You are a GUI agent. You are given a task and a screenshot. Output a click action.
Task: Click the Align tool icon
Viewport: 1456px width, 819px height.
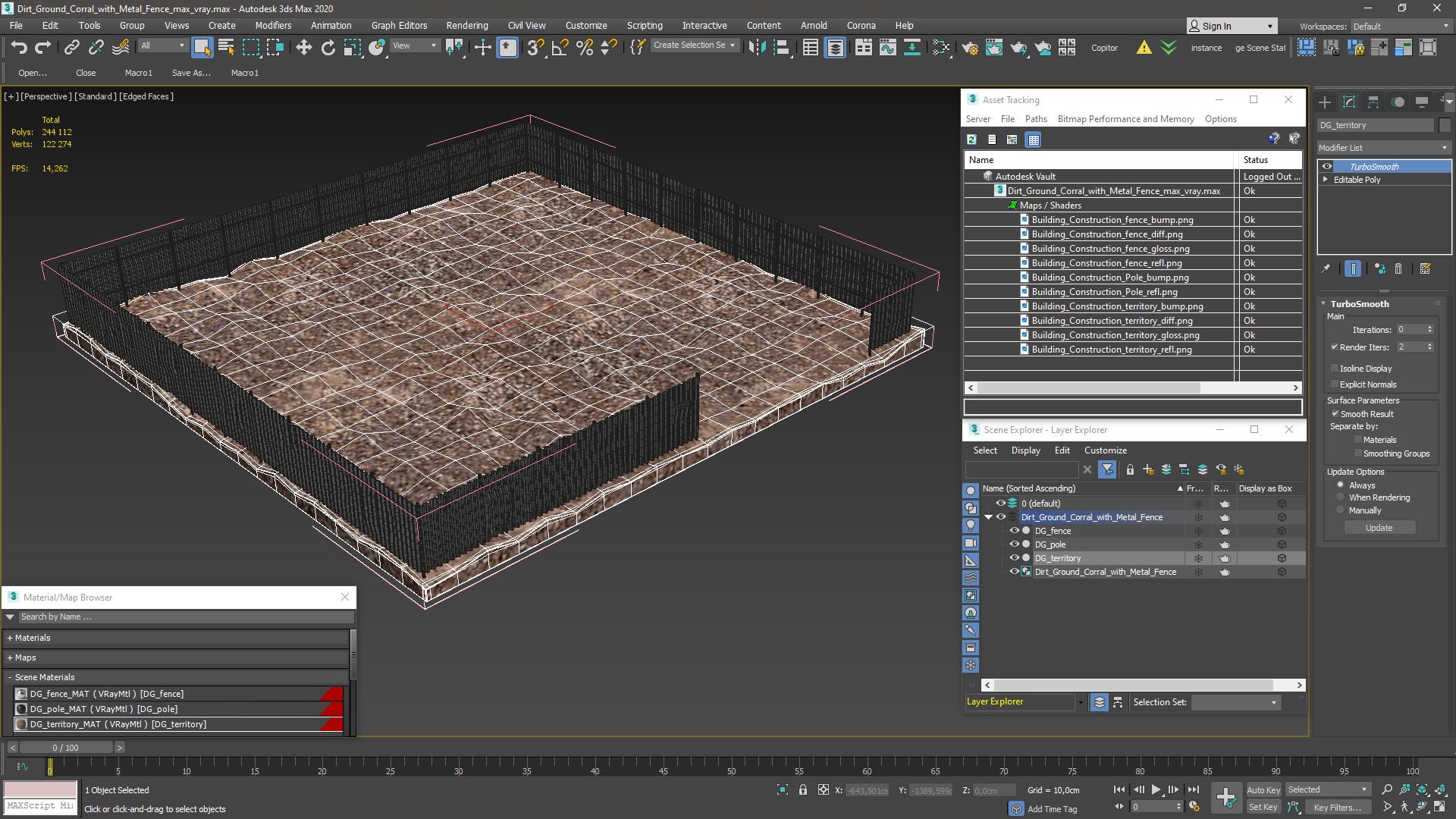[x=781, y=48]
